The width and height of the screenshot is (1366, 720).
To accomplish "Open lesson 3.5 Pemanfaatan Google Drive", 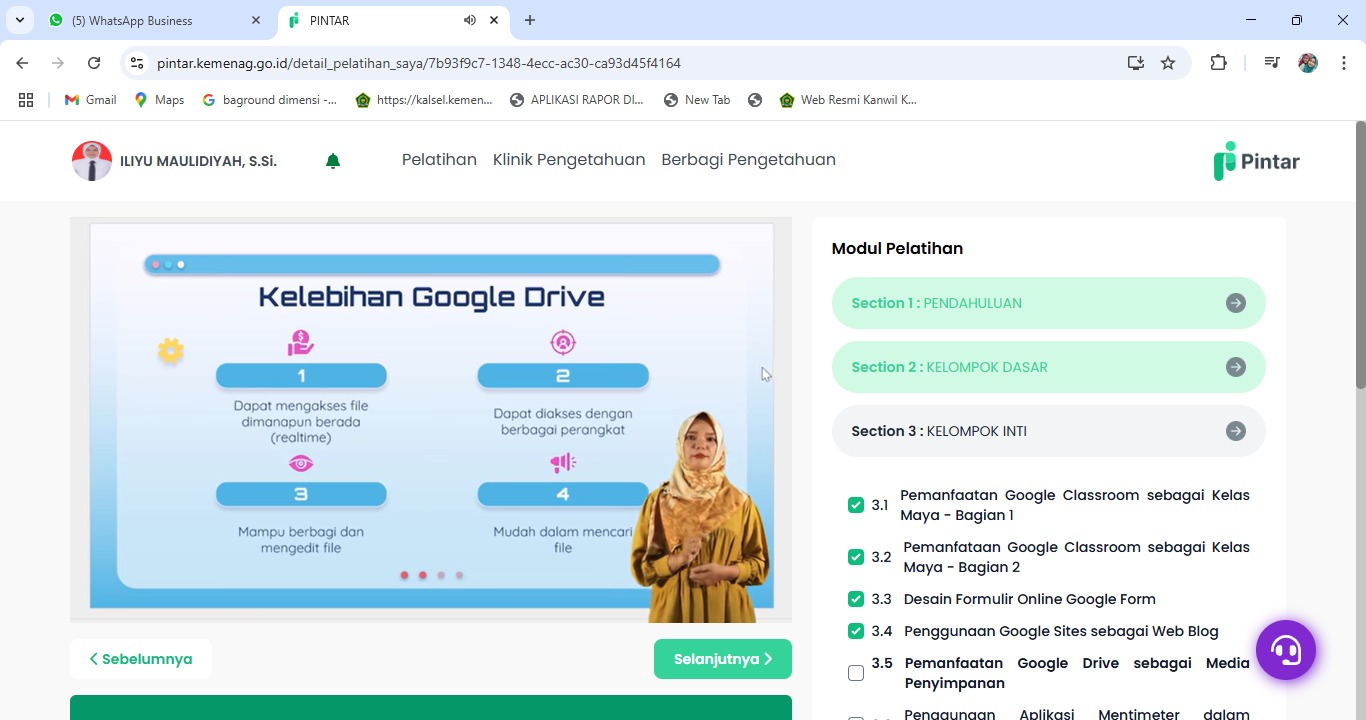I will (1077, 673).
